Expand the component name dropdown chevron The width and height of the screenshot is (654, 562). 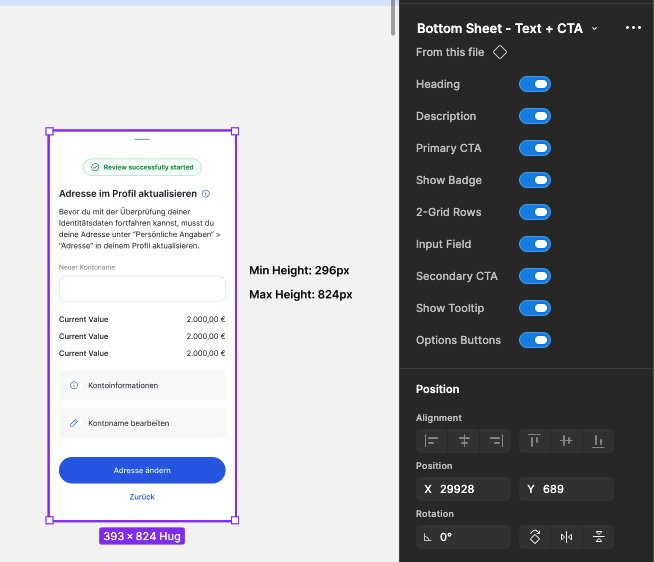click(594, 28)
